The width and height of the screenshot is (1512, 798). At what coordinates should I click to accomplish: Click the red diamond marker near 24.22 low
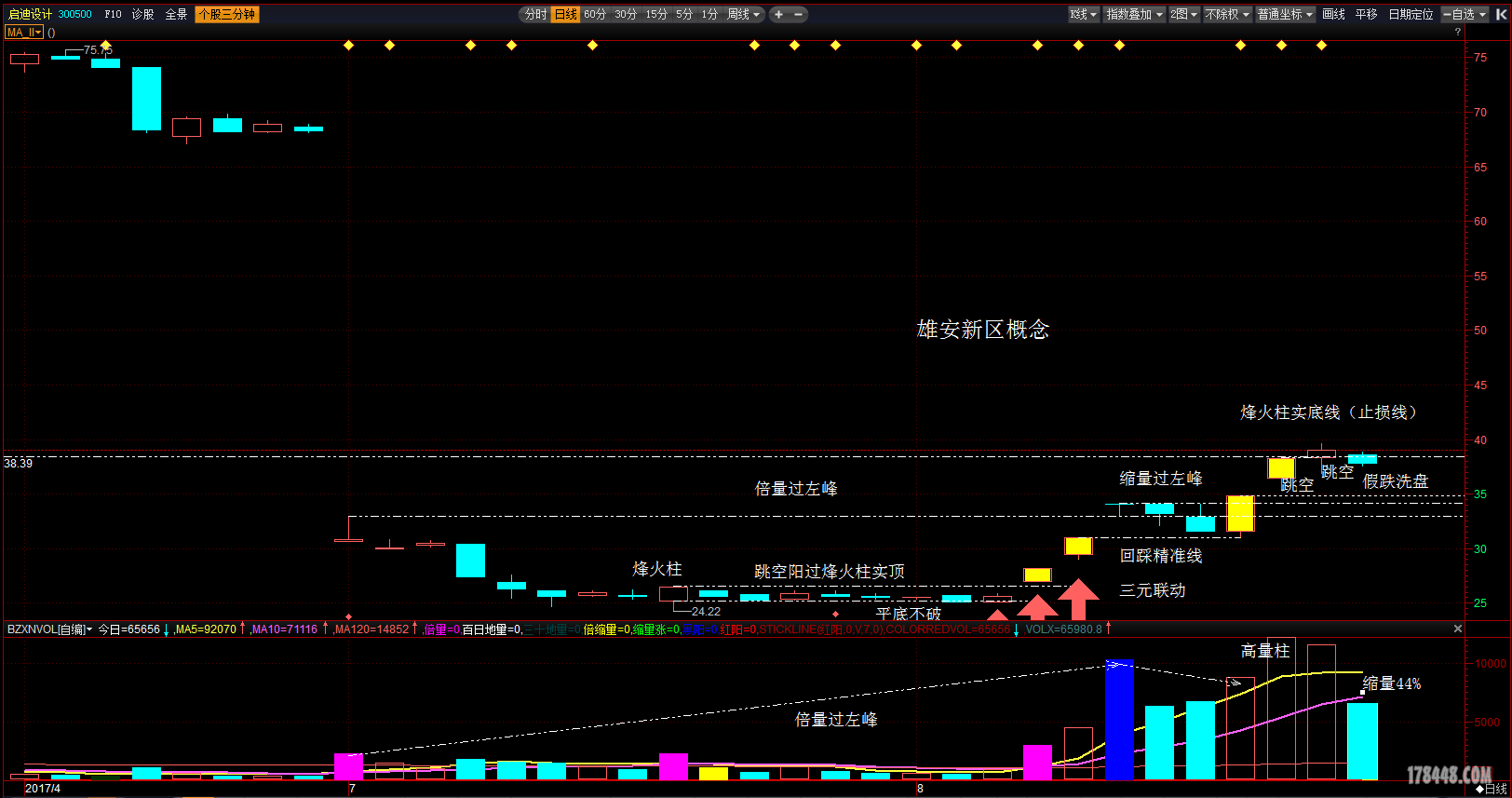tap(835, 615)
